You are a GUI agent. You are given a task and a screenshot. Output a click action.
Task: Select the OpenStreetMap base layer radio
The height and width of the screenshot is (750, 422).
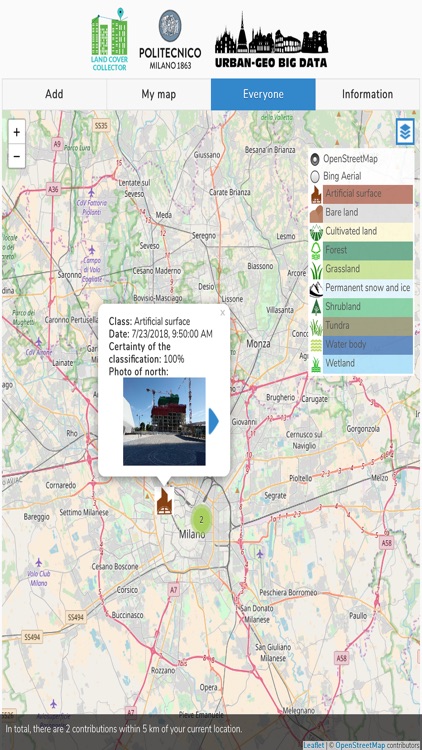point(315,159)
